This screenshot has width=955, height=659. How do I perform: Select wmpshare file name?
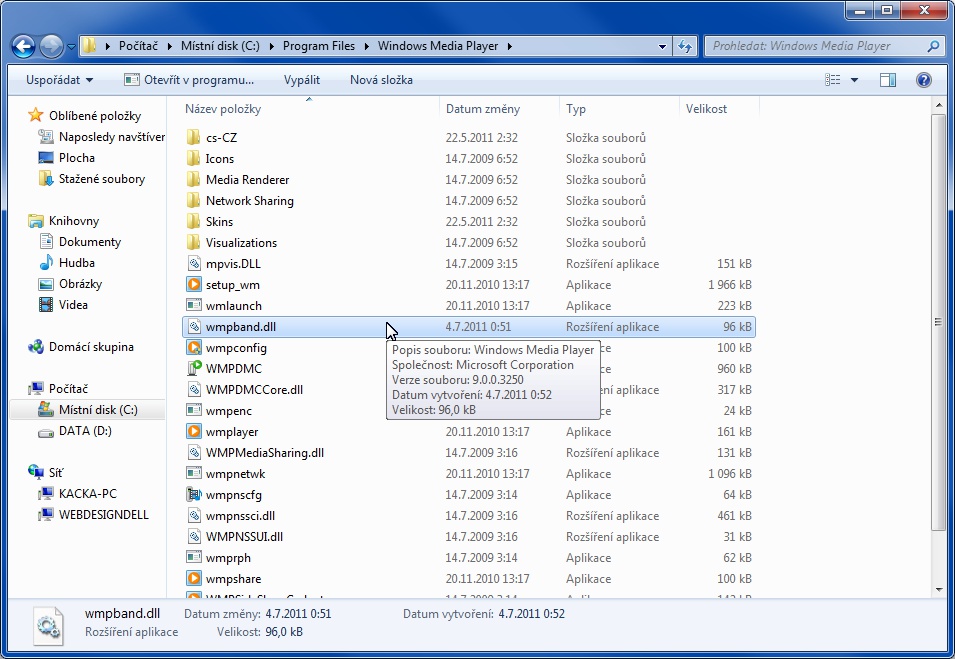[x=233, y=579]
